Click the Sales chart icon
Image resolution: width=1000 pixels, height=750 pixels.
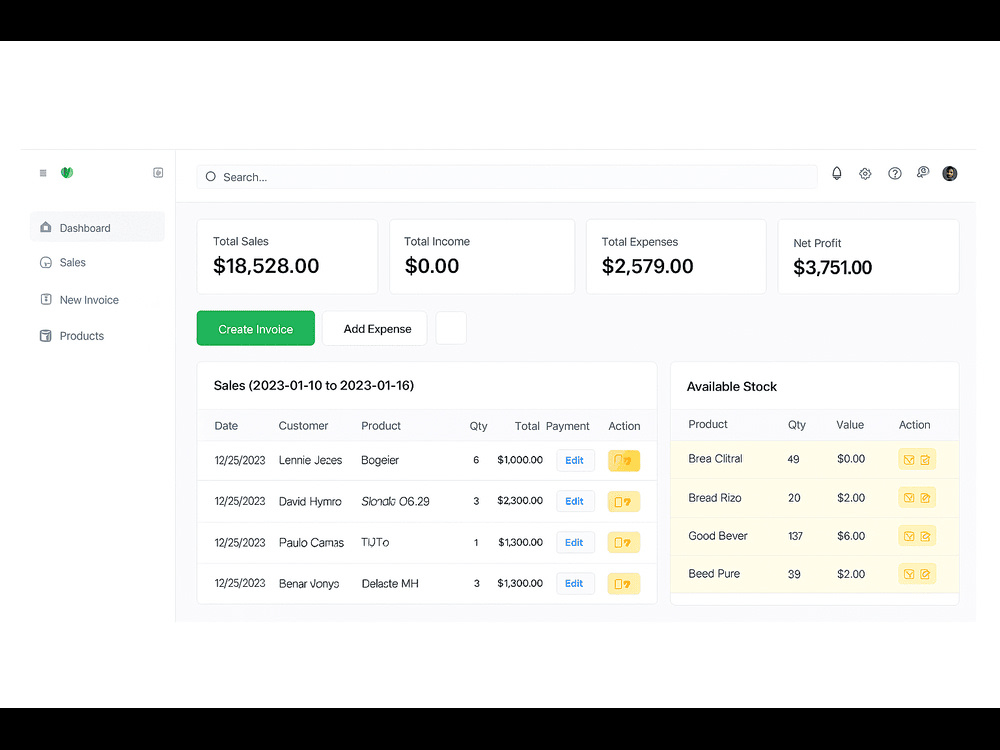pyautogui.click(x=45, y=263)
